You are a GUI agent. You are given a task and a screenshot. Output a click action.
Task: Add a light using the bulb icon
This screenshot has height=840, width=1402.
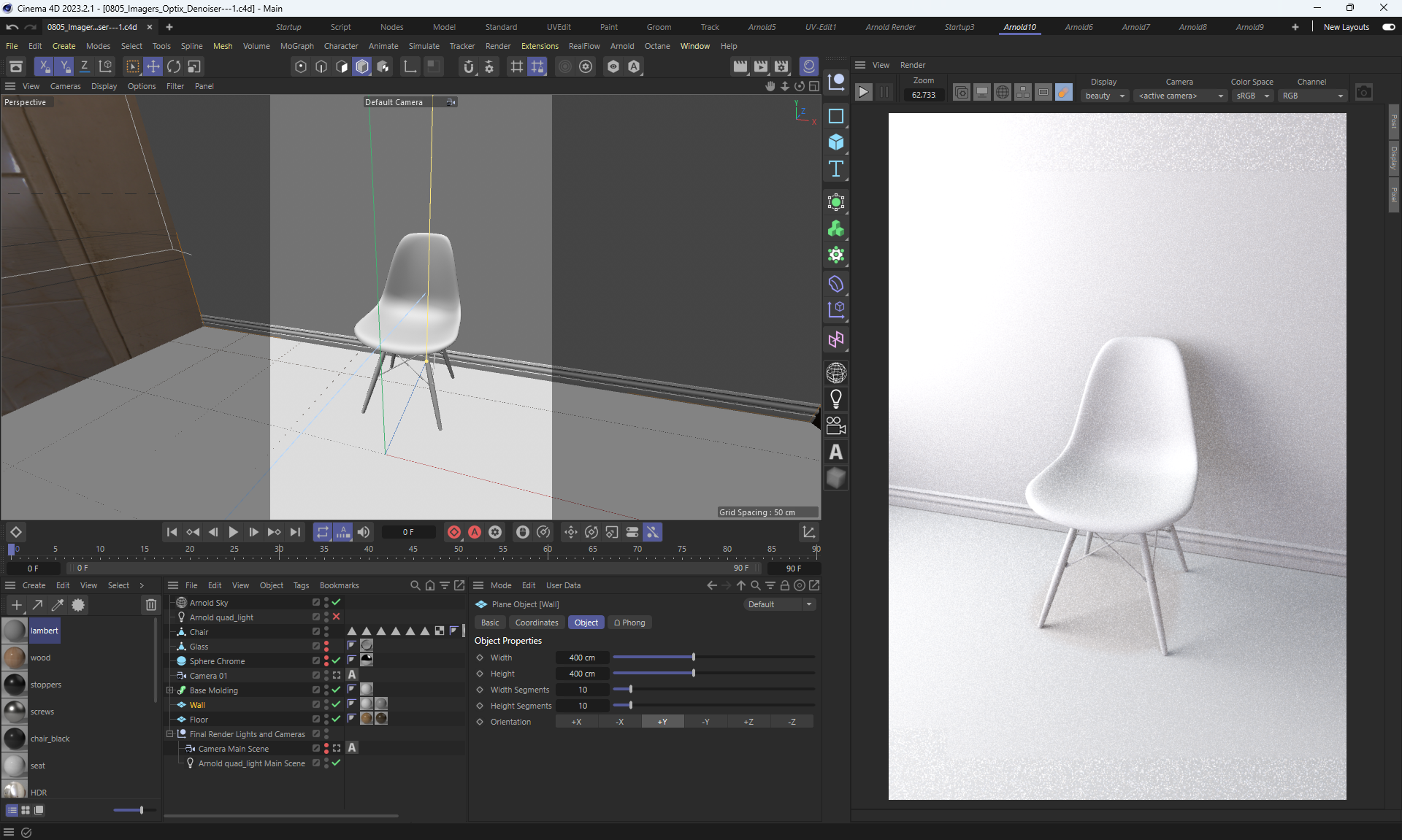click(836, 399)
